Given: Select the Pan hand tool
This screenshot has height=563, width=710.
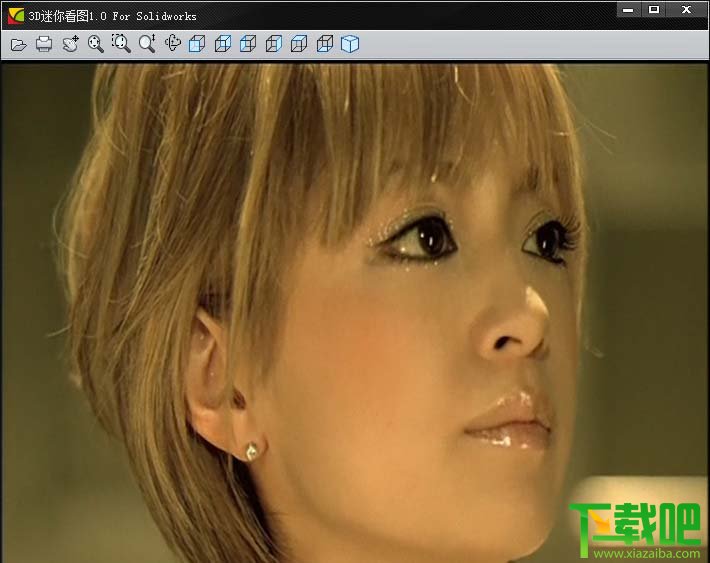Looking at the screenshot, I should 70,43.
